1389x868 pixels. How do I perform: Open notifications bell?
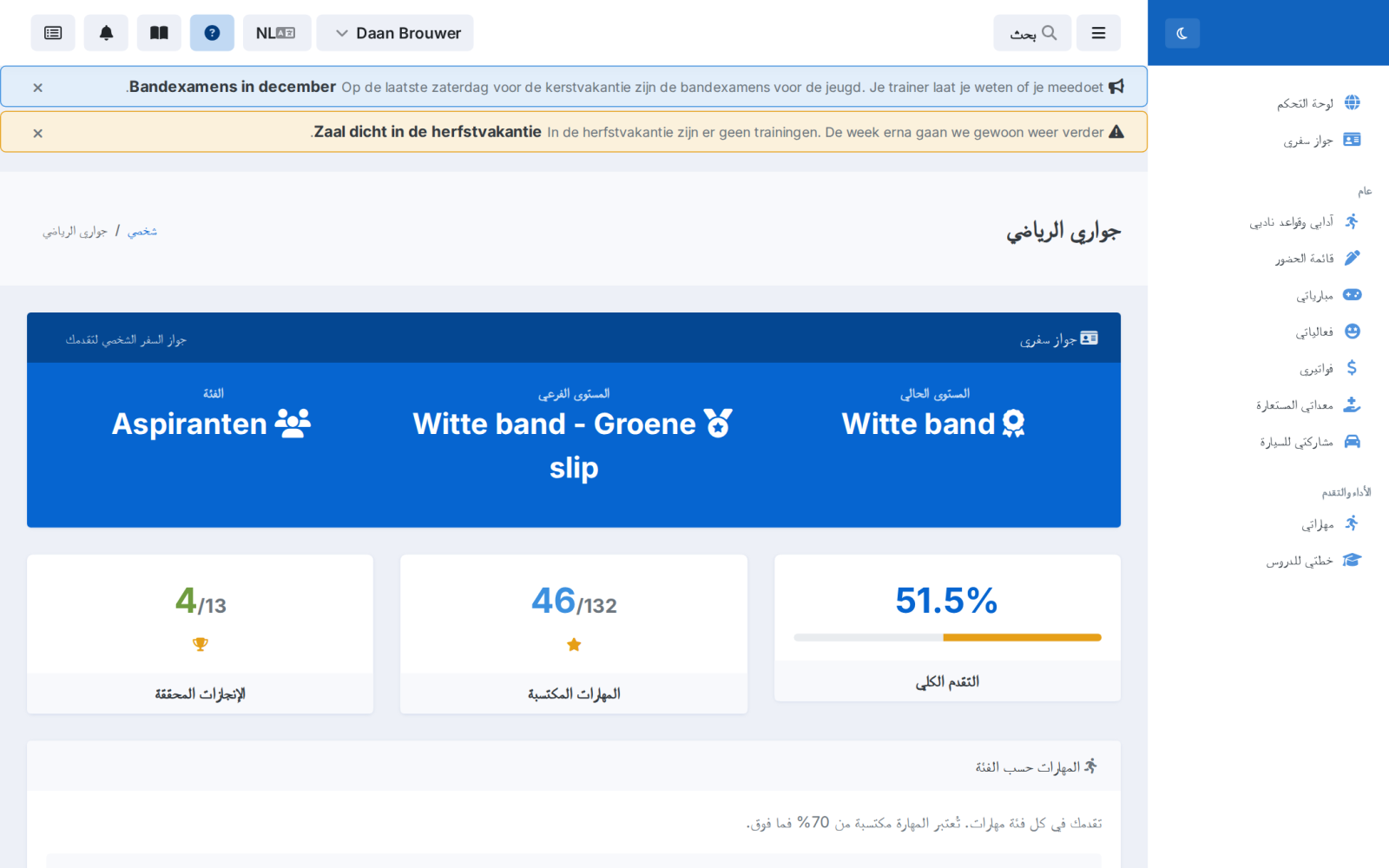pyautogui.click(x=106, y=33)
